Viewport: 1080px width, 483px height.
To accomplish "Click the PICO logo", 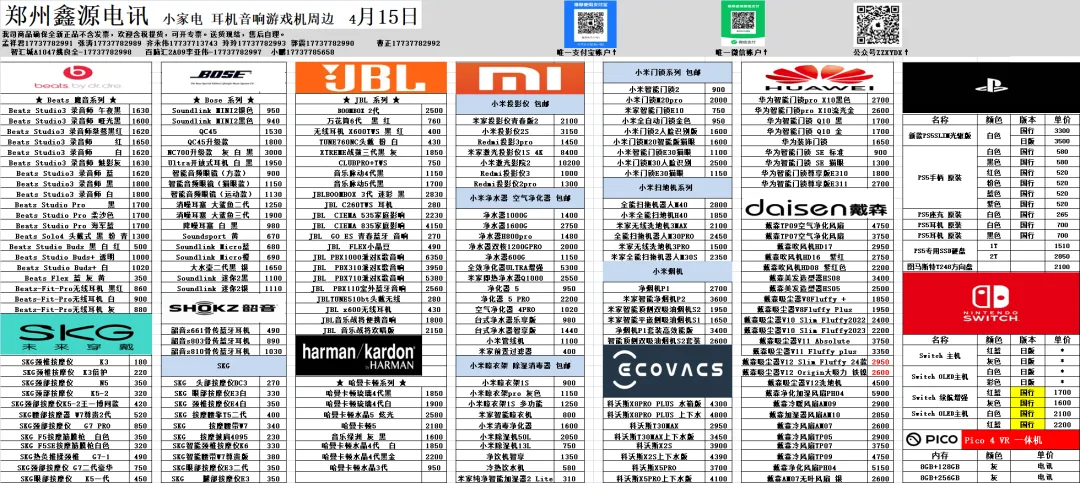I will 932,439.
